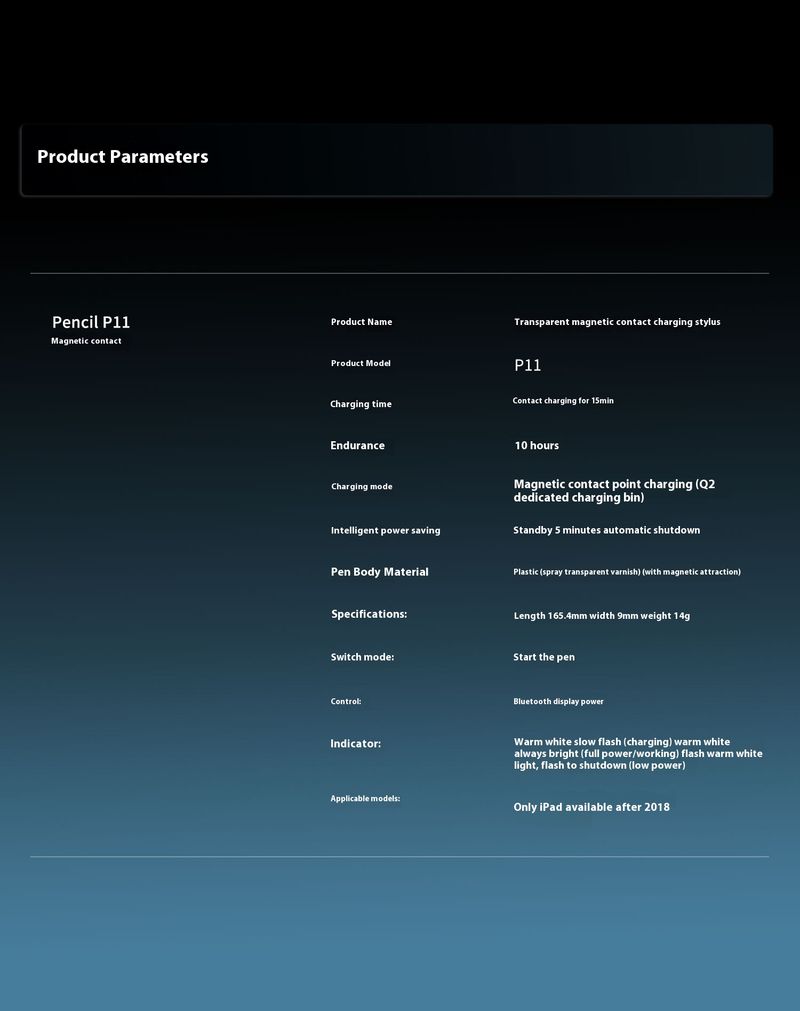Click the Magnetic contact subtitle

point(86,342)
